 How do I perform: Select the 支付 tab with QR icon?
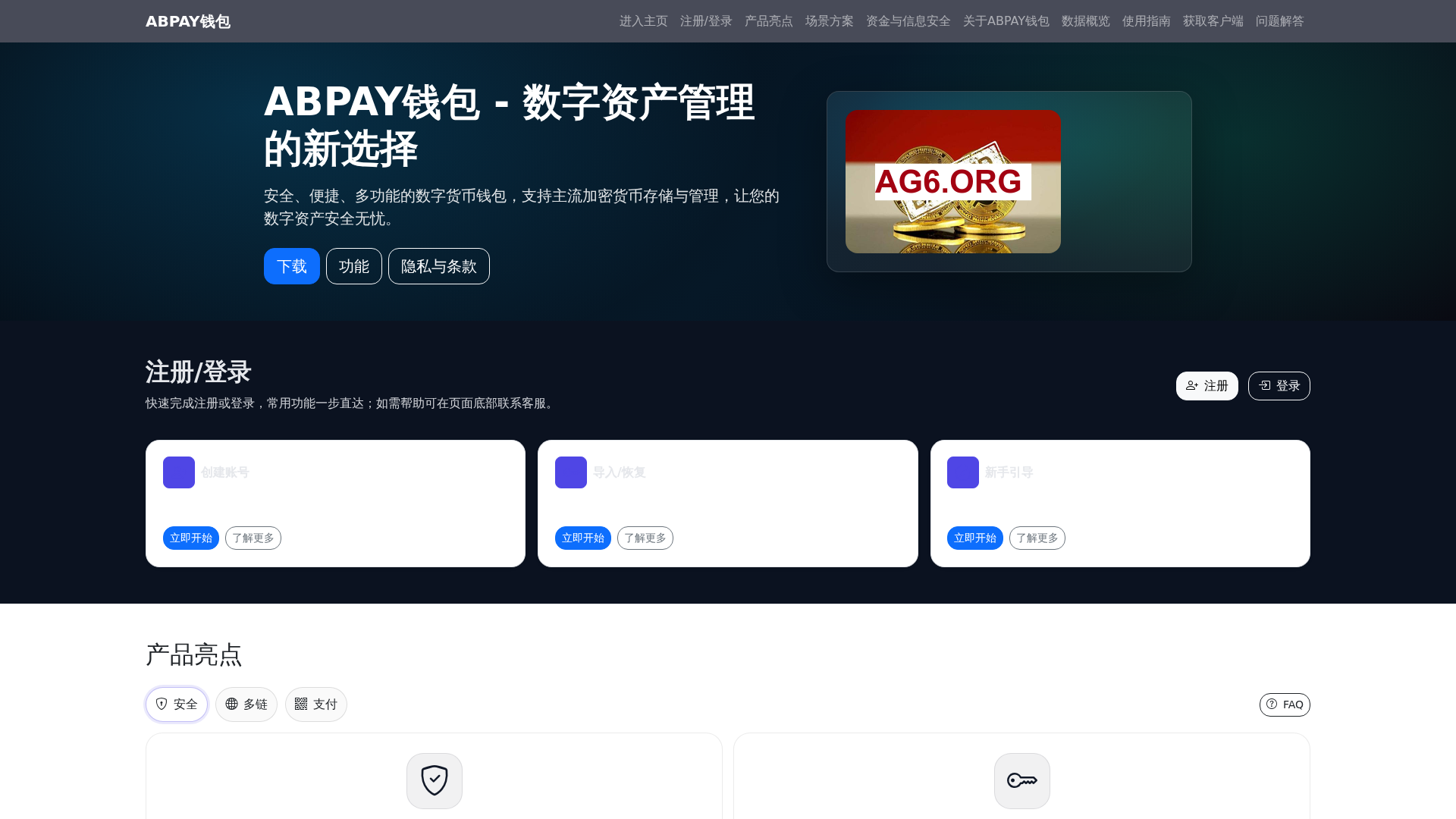click(316, 704)
